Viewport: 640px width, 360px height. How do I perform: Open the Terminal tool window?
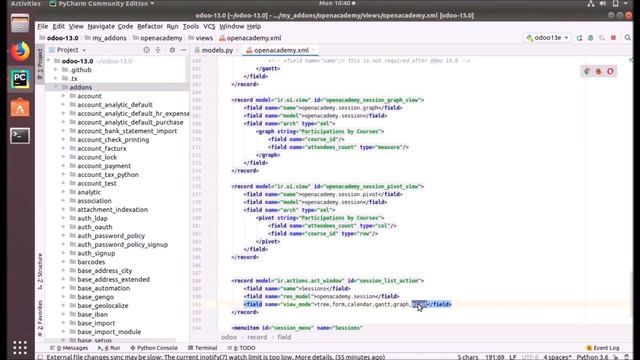click(x=202, y=348)
